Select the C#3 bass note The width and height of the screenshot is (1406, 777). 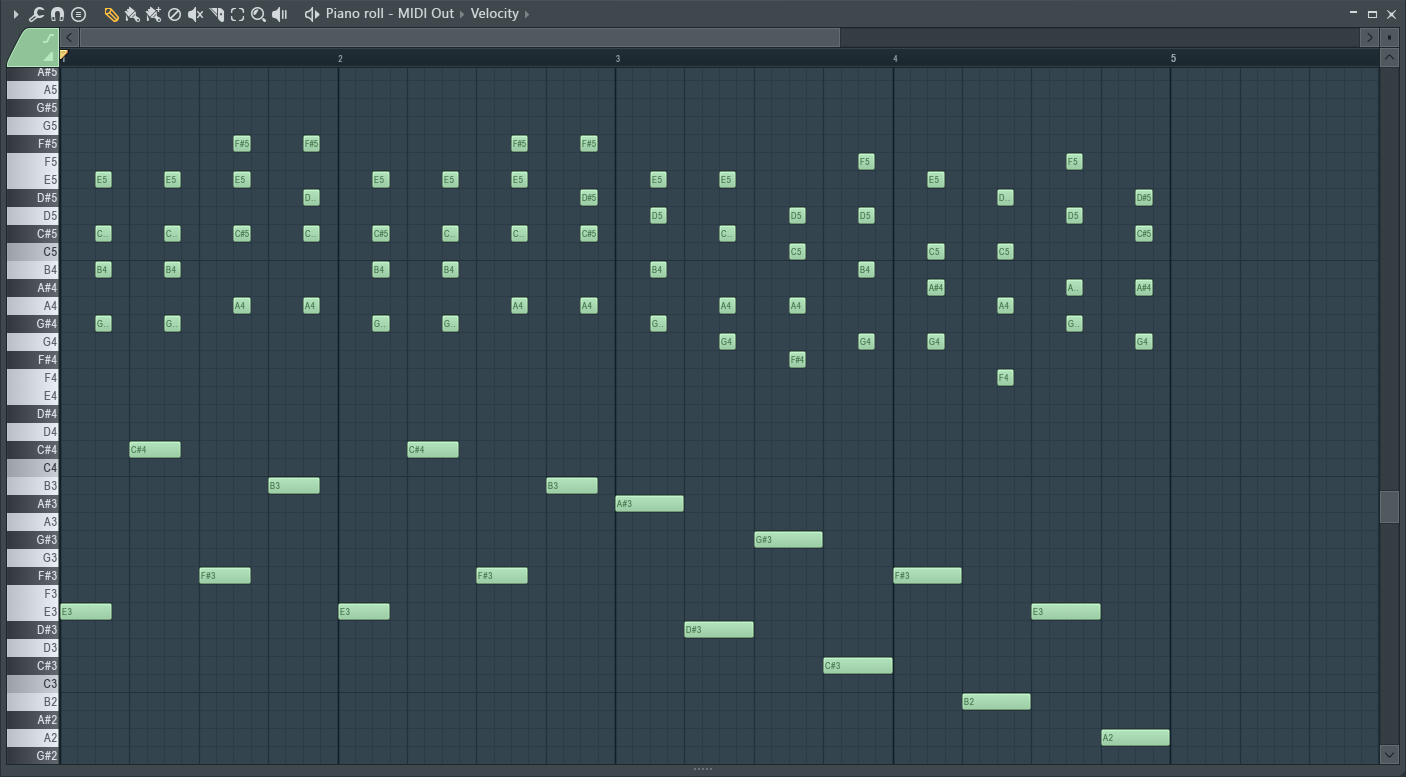(x=857, y=666)
